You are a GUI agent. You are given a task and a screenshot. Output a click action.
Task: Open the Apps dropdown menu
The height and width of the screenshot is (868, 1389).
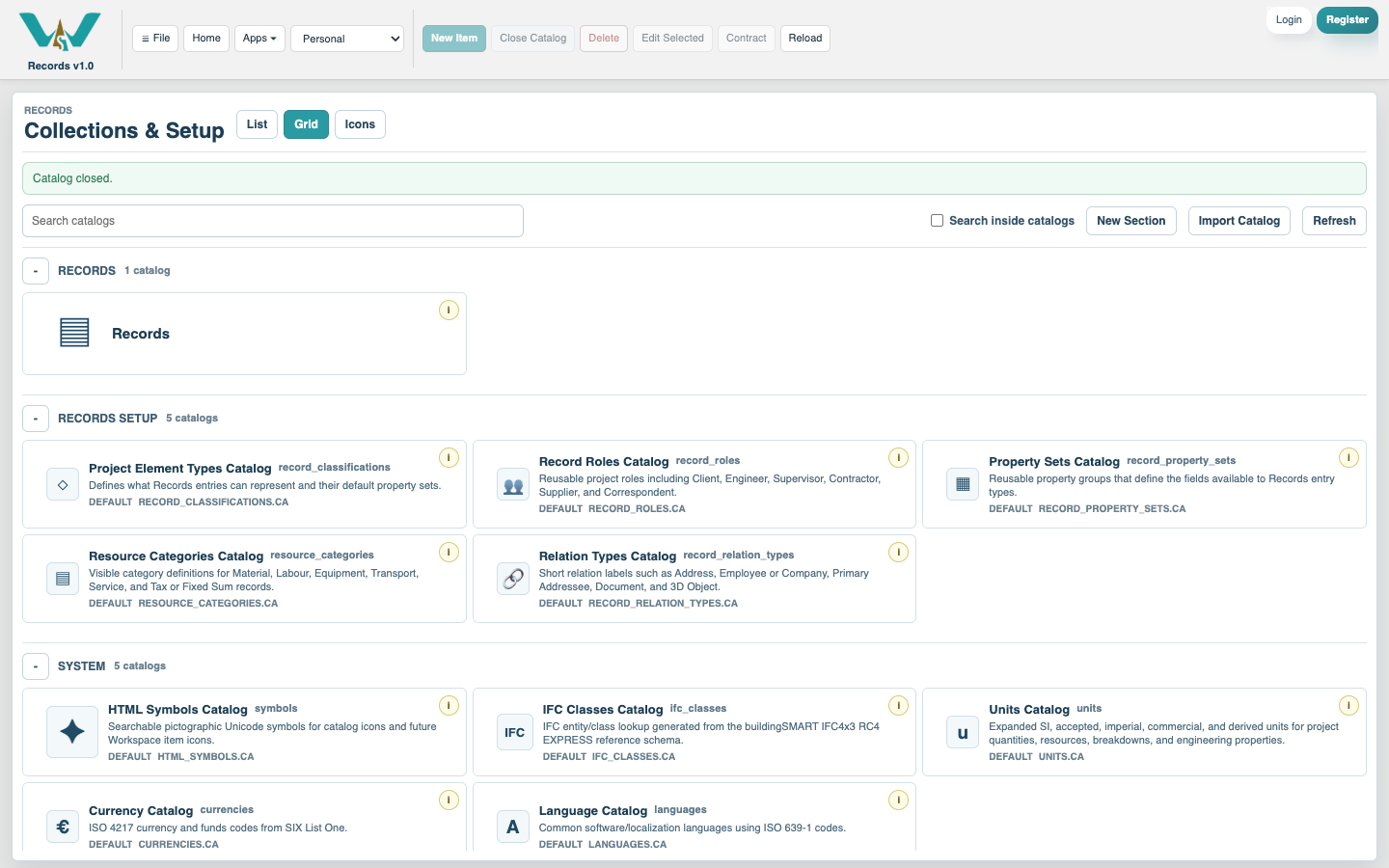click(x=259, y=39)
